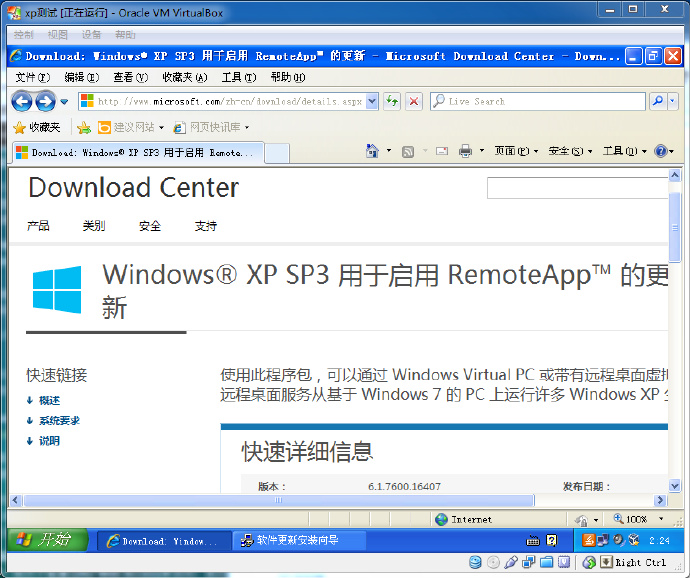The image size is (690, 578).
Task: Refresh the page with the green arrows icon
Action: pos(392,102)
